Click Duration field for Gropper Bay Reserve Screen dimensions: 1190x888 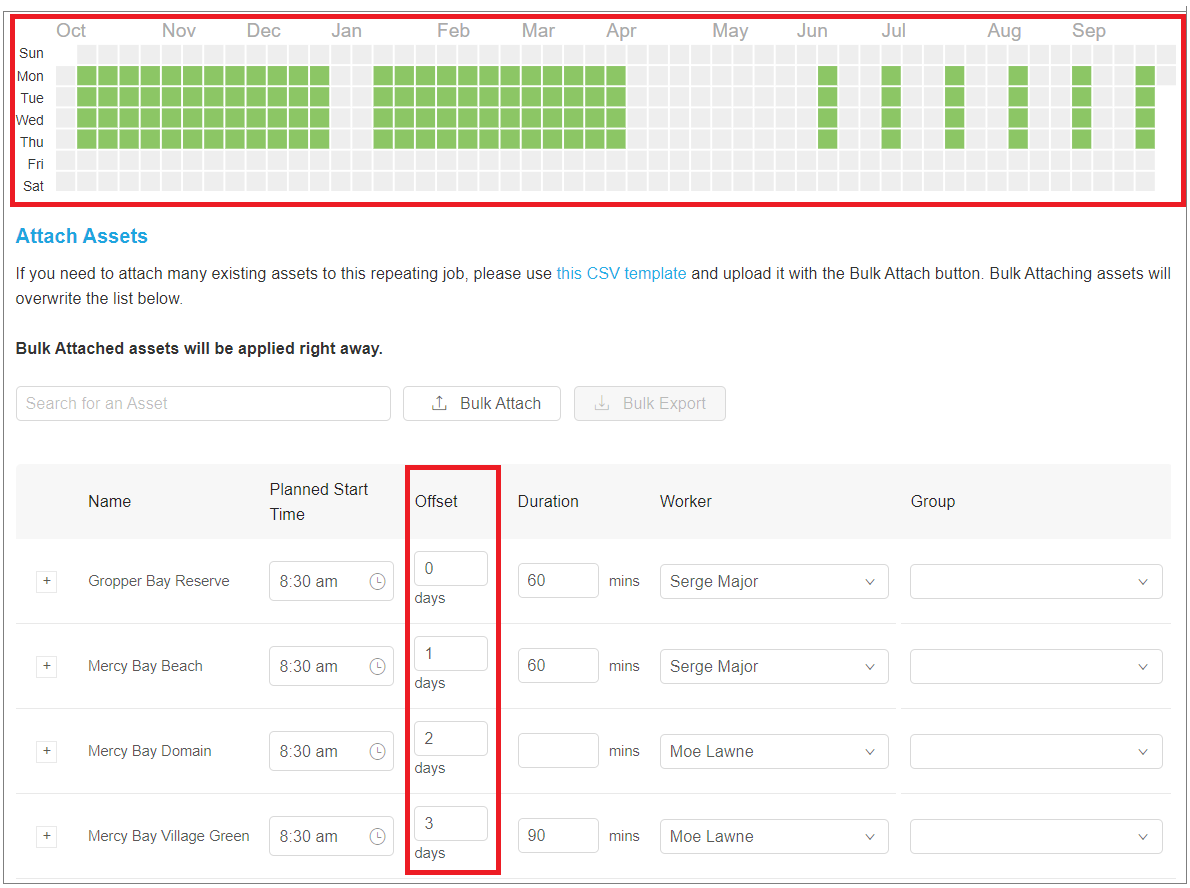click(559, 581)
